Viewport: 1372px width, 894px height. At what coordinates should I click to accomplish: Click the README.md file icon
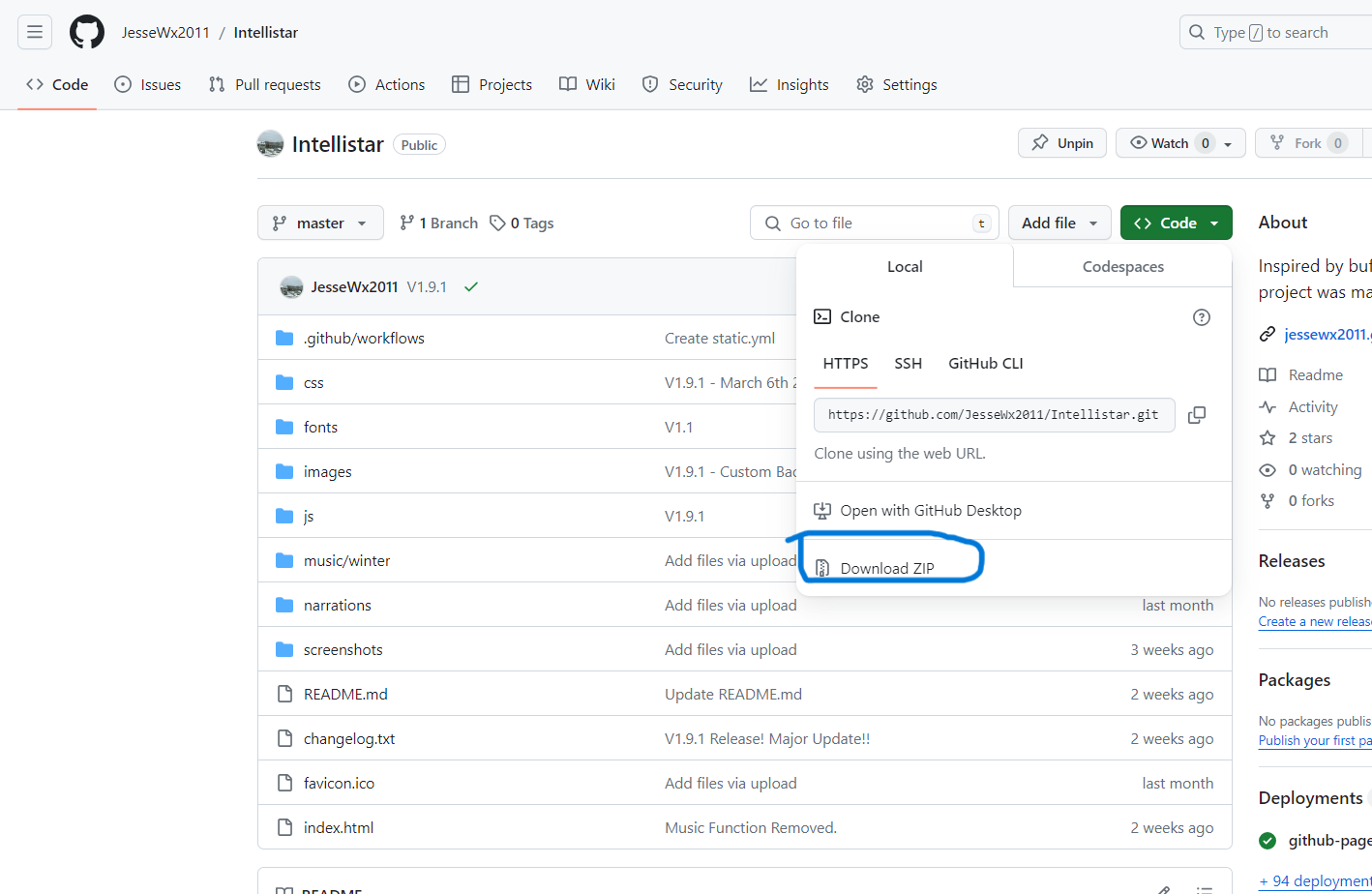(x=284, y=694)
